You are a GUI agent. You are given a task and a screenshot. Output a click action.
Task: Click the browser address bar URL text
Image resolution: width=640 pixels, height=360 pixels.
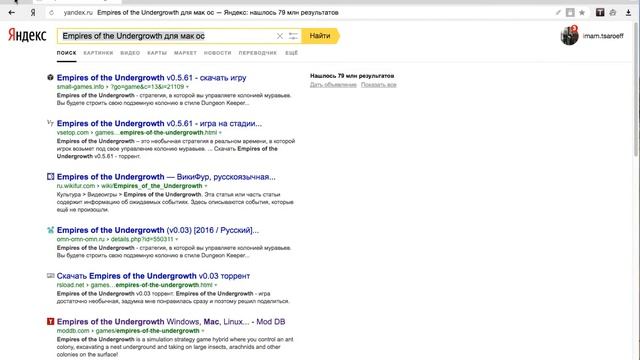tap(201, 13)
